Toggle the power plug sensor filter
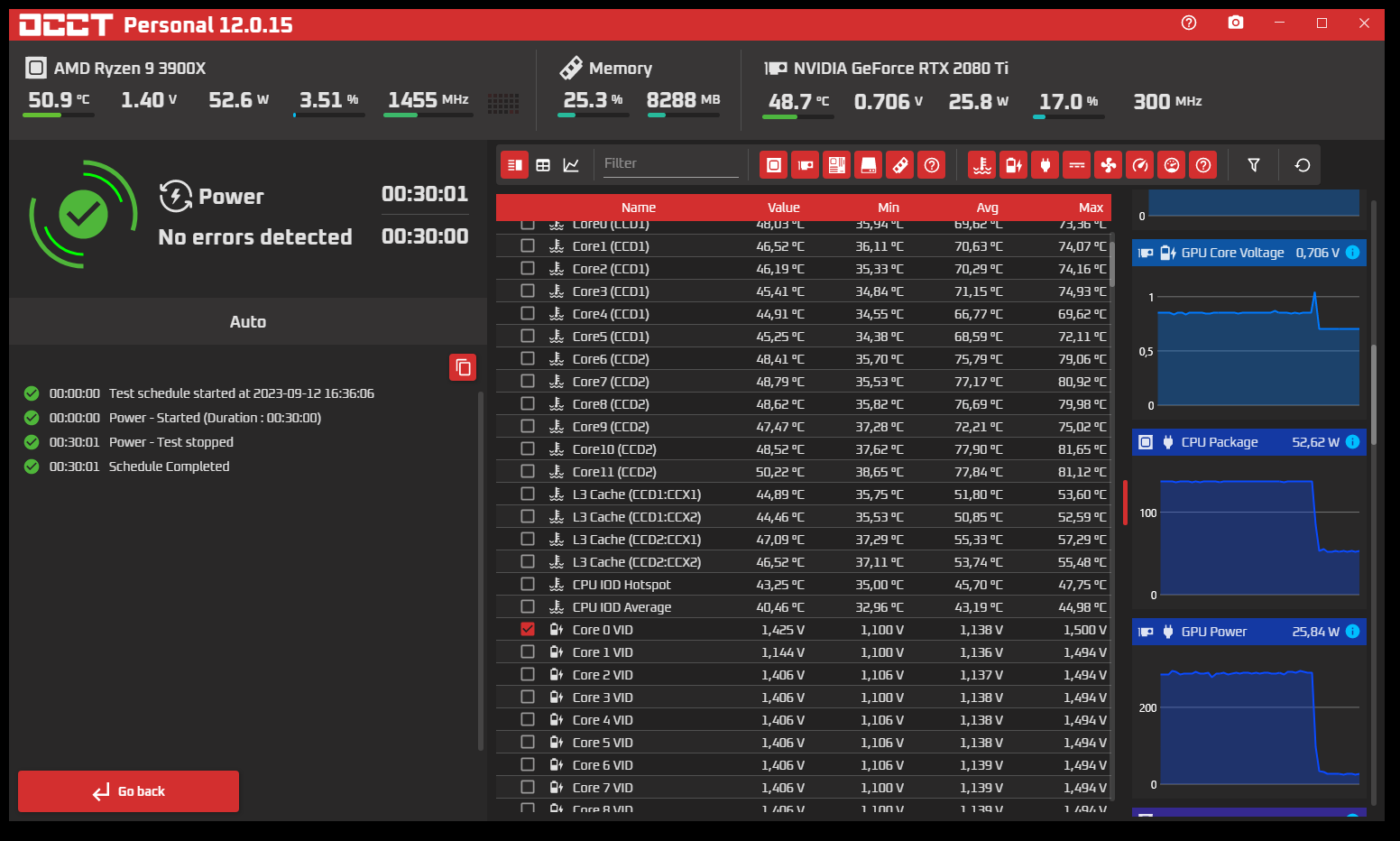The width and height of the screenshot is (1400, 841). point(1045,165)
